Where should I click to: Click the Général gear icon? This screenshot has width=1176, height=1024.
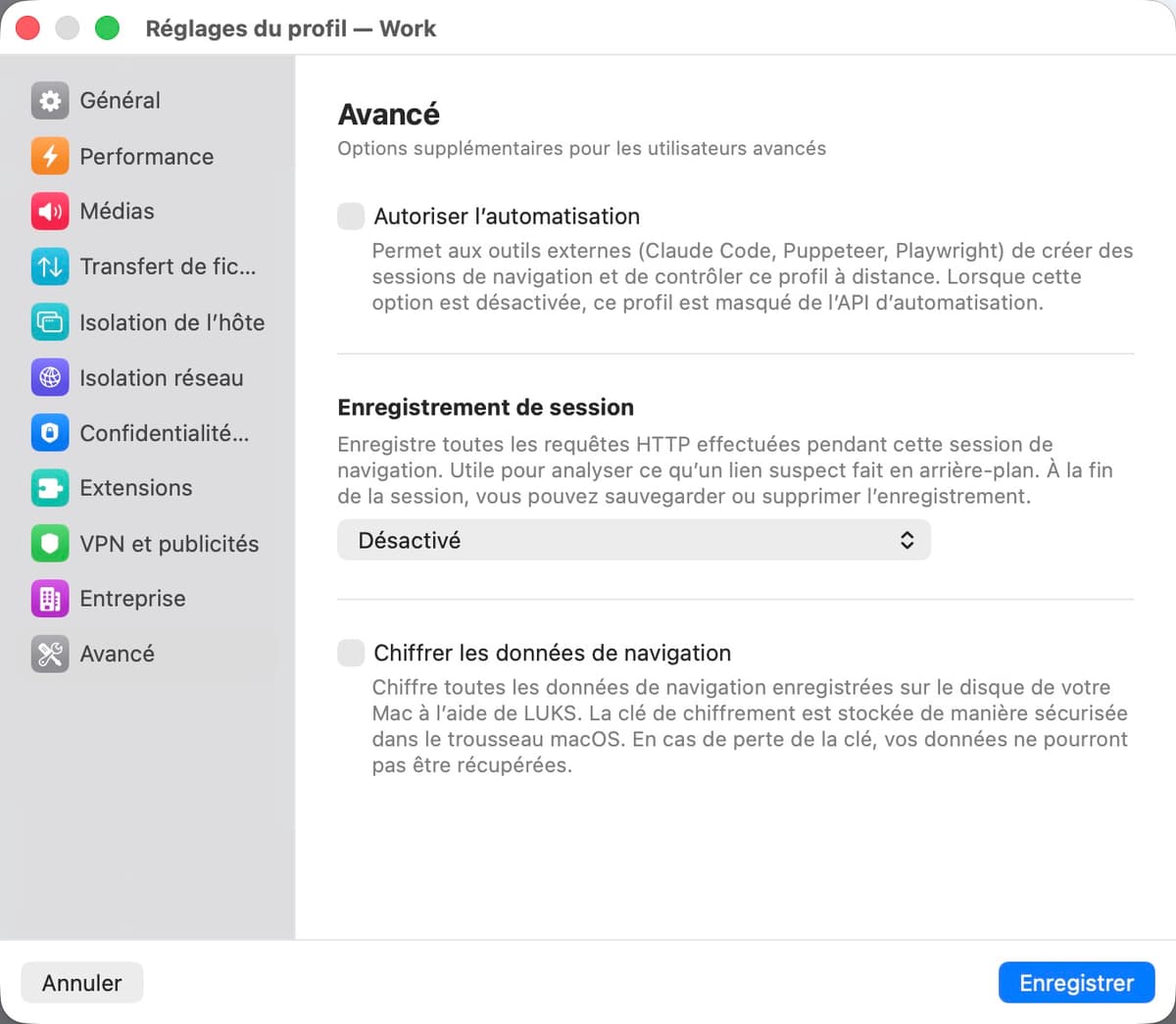pyautogui.click(x=50, y=100)
